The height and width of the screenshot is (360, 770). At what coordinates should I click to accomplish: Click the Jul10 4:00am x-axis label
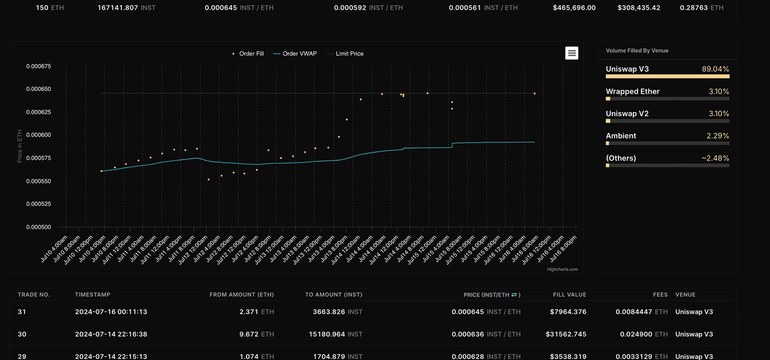[x=54, y=249]
